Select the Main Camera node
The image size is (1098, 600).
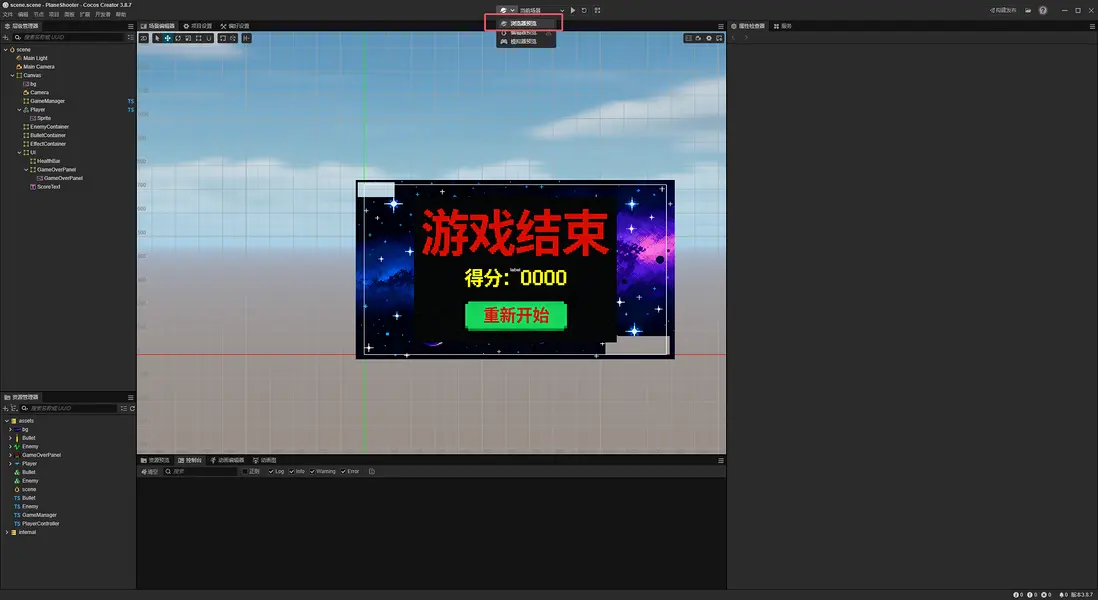[39, 67]
